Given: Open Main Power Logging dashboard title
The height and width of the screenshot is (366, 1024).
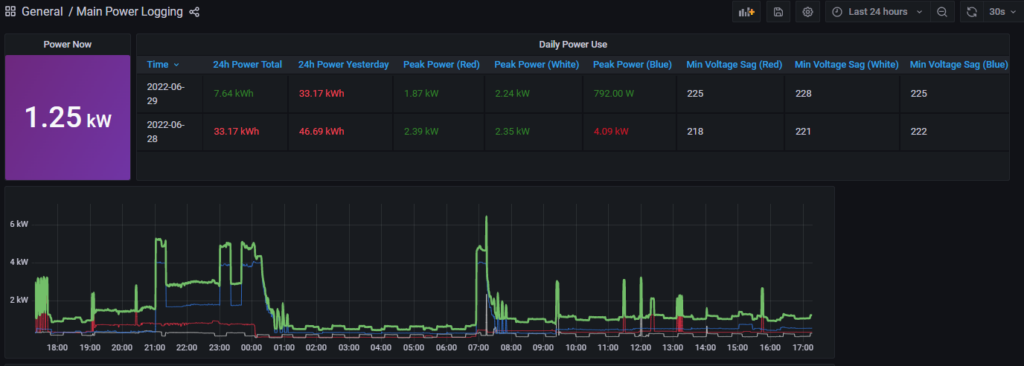Looking at the screenshot, I should (x=129, y=12).
